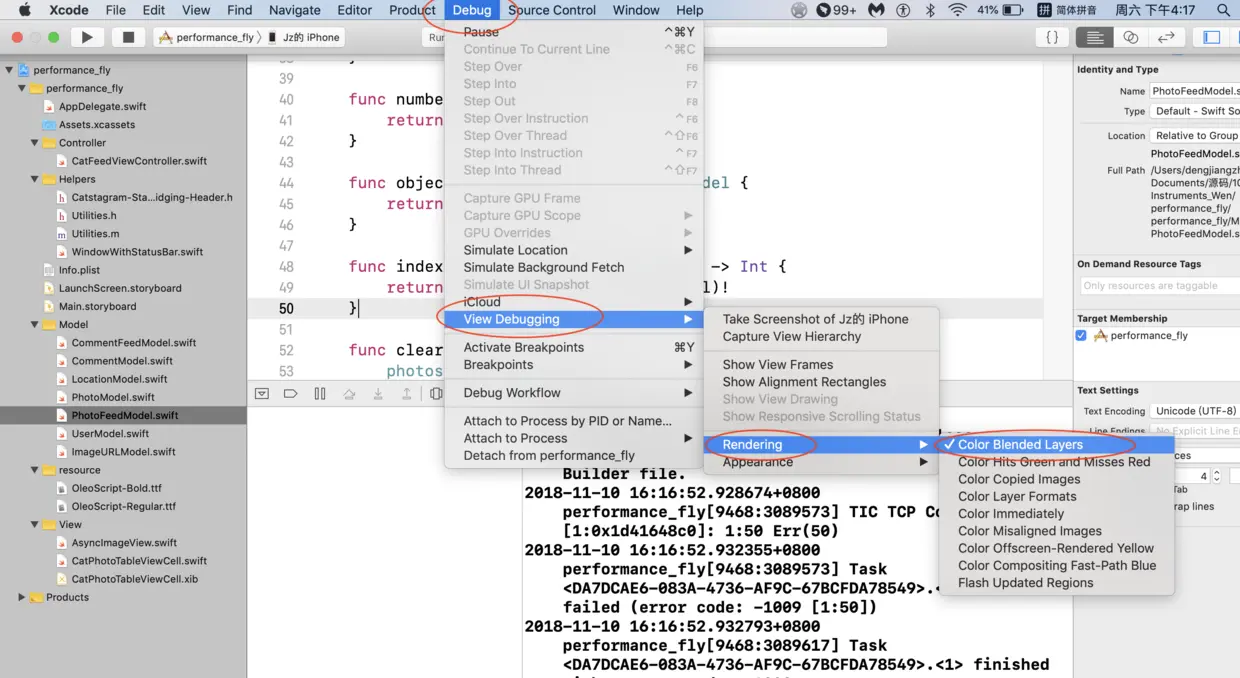Viewport: 1240px width, 678px height.
Task: Choose Capture View Hierarchy
Action: pyautogui.click(x=792, y=336)
